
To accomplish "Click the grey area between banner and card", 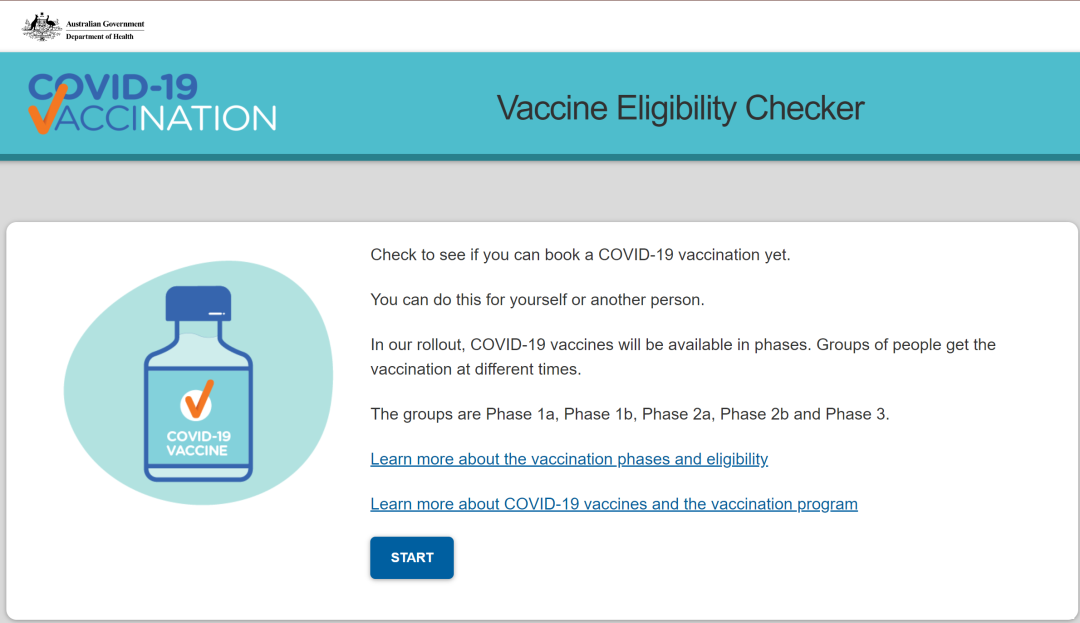I will (x=540, y=191).
